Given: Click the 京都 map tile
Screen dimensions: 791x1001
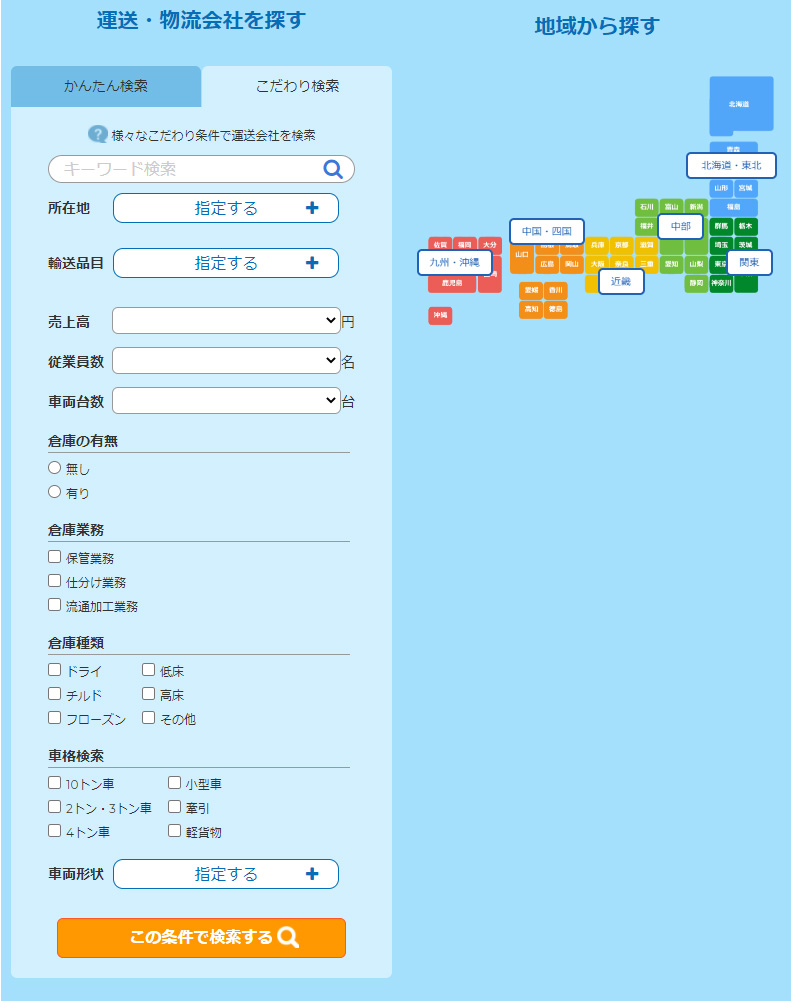Looking at the screenshot, I should (x=622, y=245).
